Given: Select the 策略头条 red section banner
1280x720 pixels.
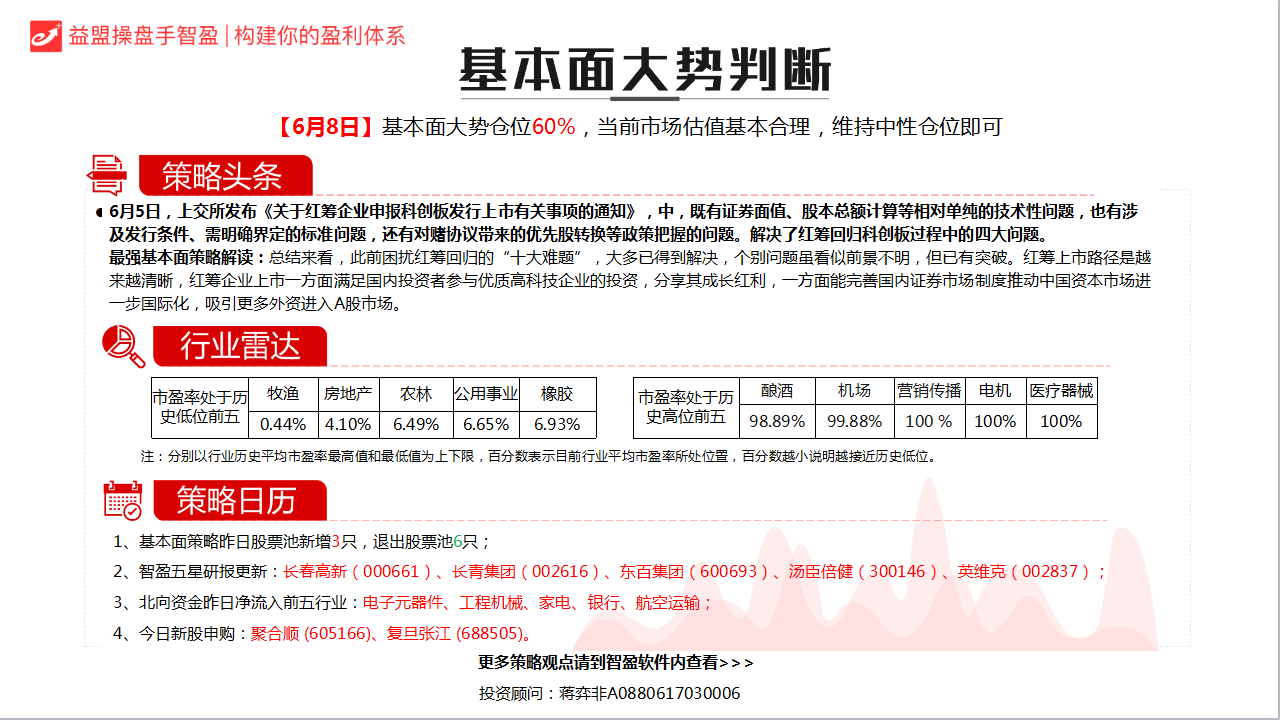Looking at the screenshot, I should (x=224, y=176).
